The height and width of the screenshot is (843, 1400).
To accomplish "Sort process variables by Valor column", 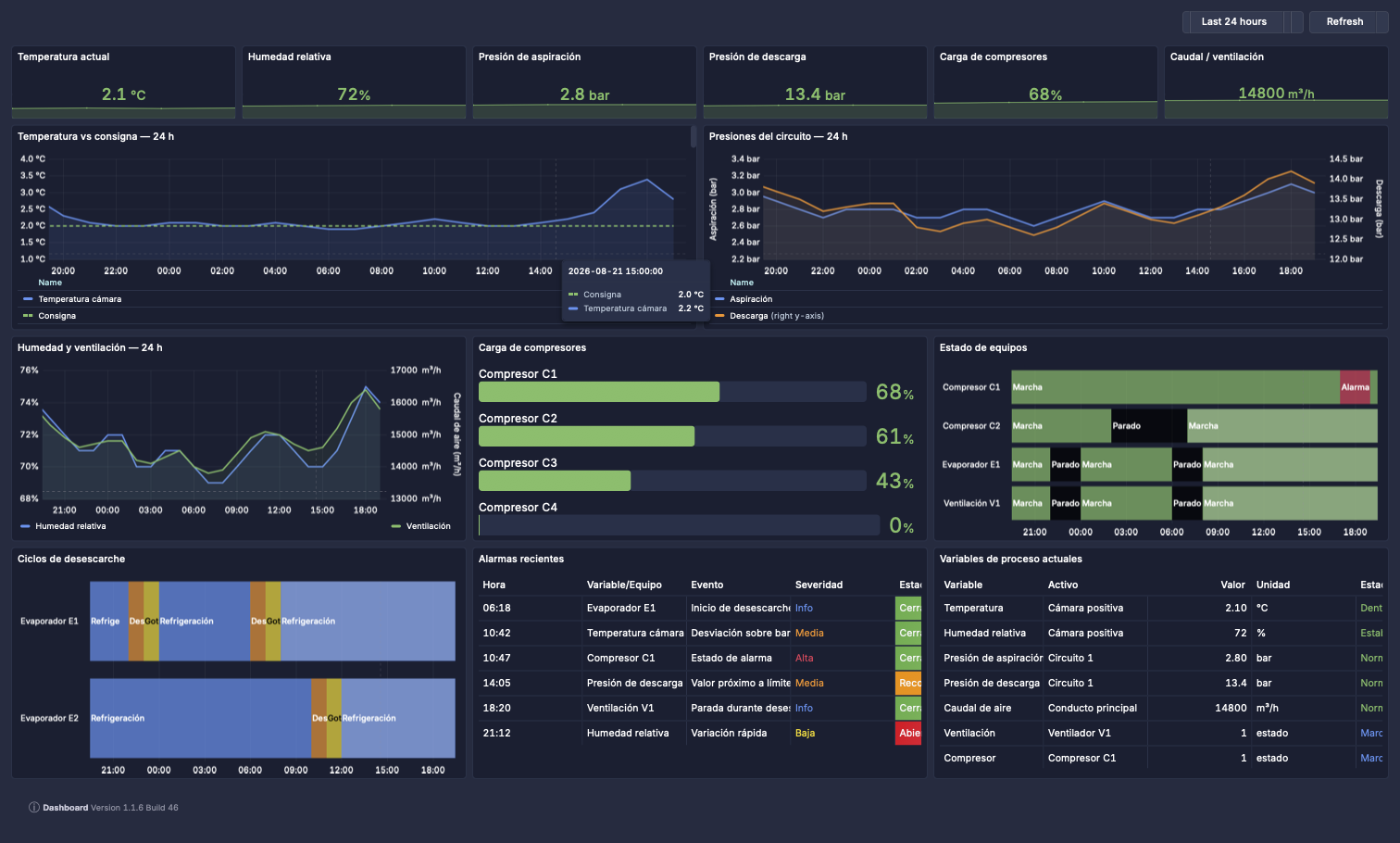I will point(1232,585).
